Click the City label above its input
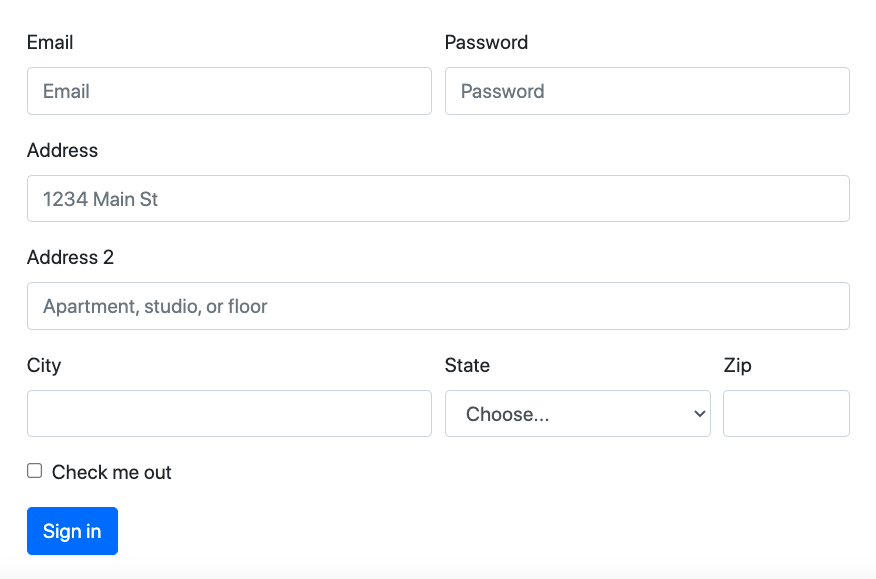This screenshot has width=876, height=579. pyautogui.click(x=44, y=365)
